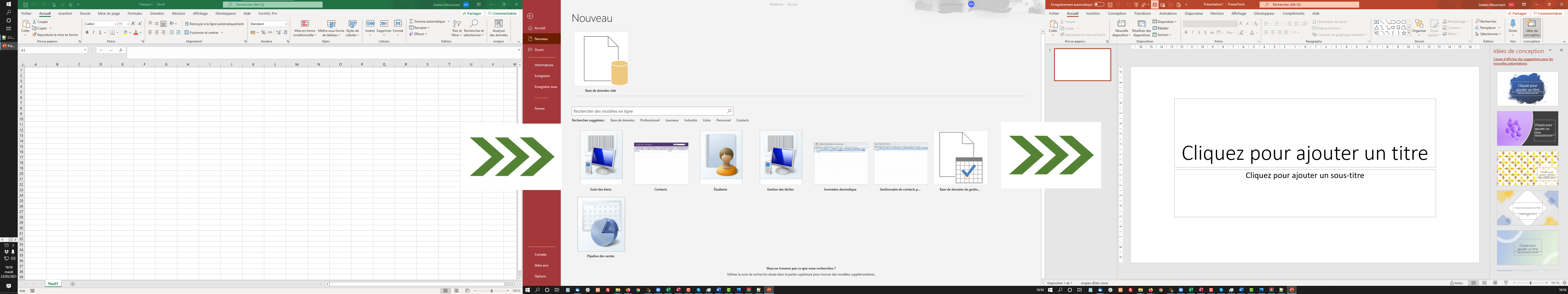Click Access back arrow in backstage

(530, 16)
